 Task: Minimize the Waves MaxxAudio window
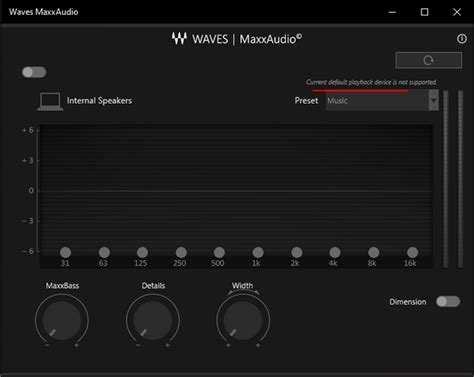[x=392, y=12]
